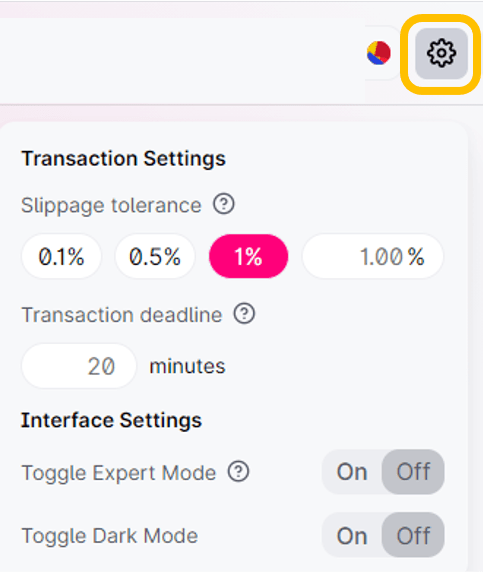
Task: Select 0.5% slippage tolerance
Action: pos(155,256)
